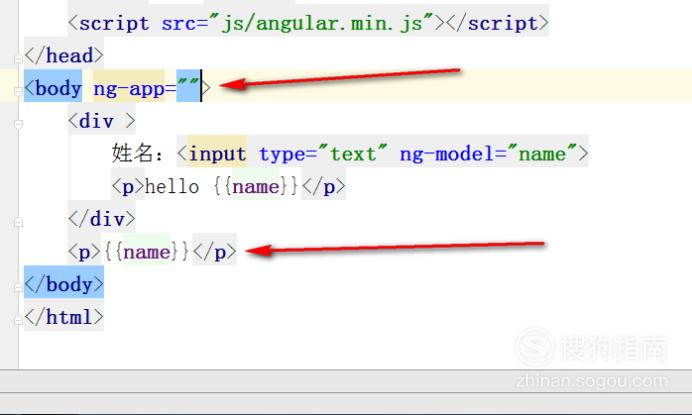Click {{name}} expression after hello
692x415 pixels.
click(x=256, y=186)
